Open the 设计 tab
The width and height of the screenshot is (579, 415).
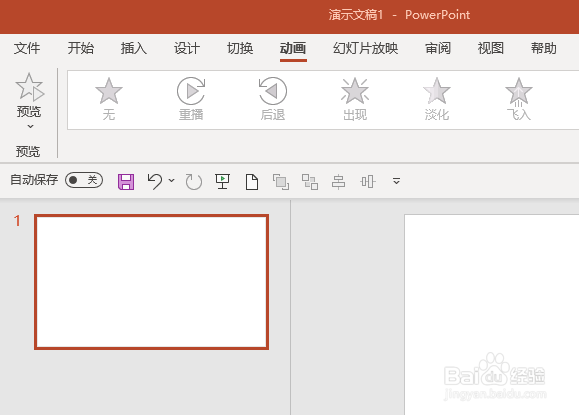187,48
